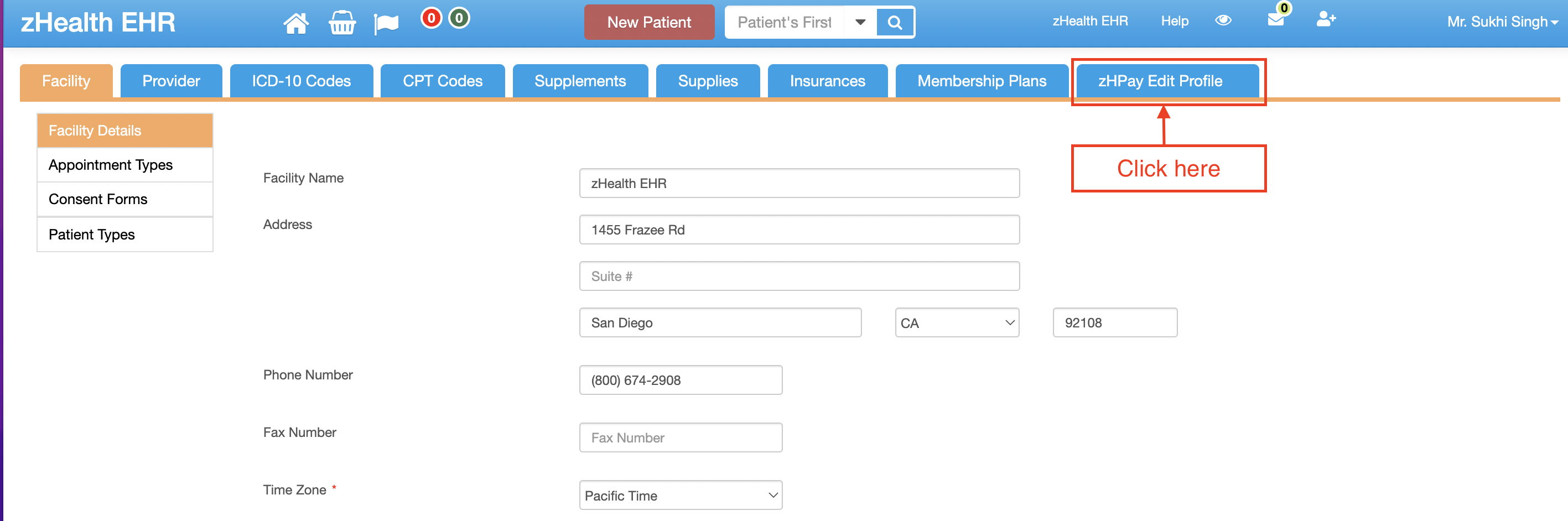The width and height of the screenshot is (1568, 521).
Task: Switch to the Facility tab
Action: coord(66,81)
